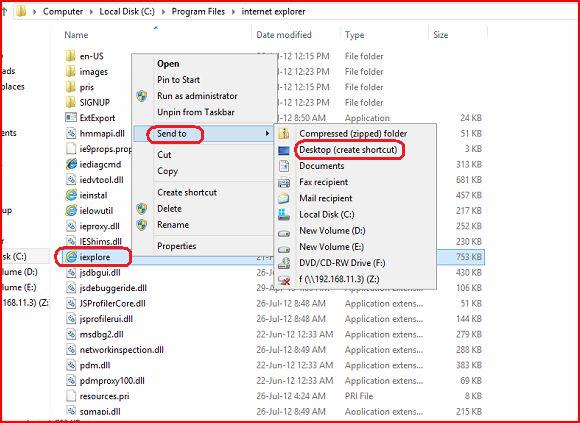Select the msdbg2.dll file name

pos(101,335)
